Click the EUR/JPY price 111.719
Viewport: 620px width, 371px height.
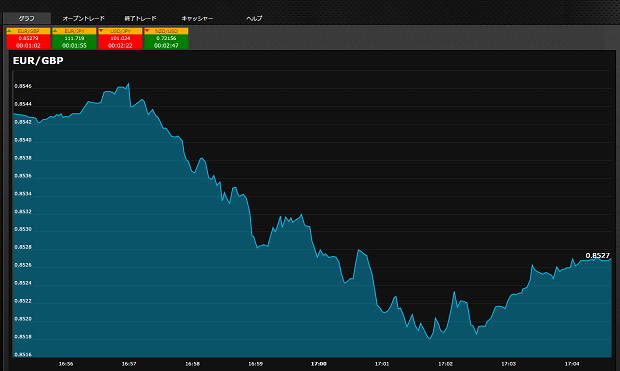click(x=74, y=38)
